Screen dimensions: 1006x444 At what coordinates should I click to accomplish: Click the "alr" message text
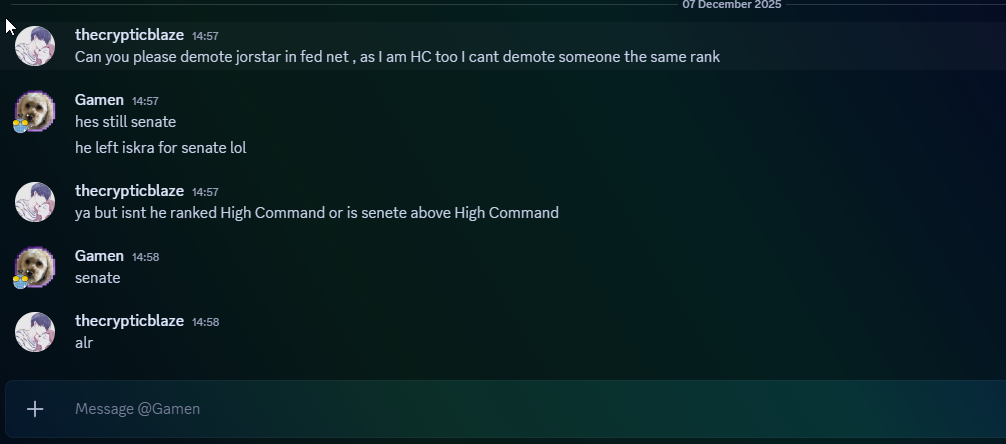[84, 343]
